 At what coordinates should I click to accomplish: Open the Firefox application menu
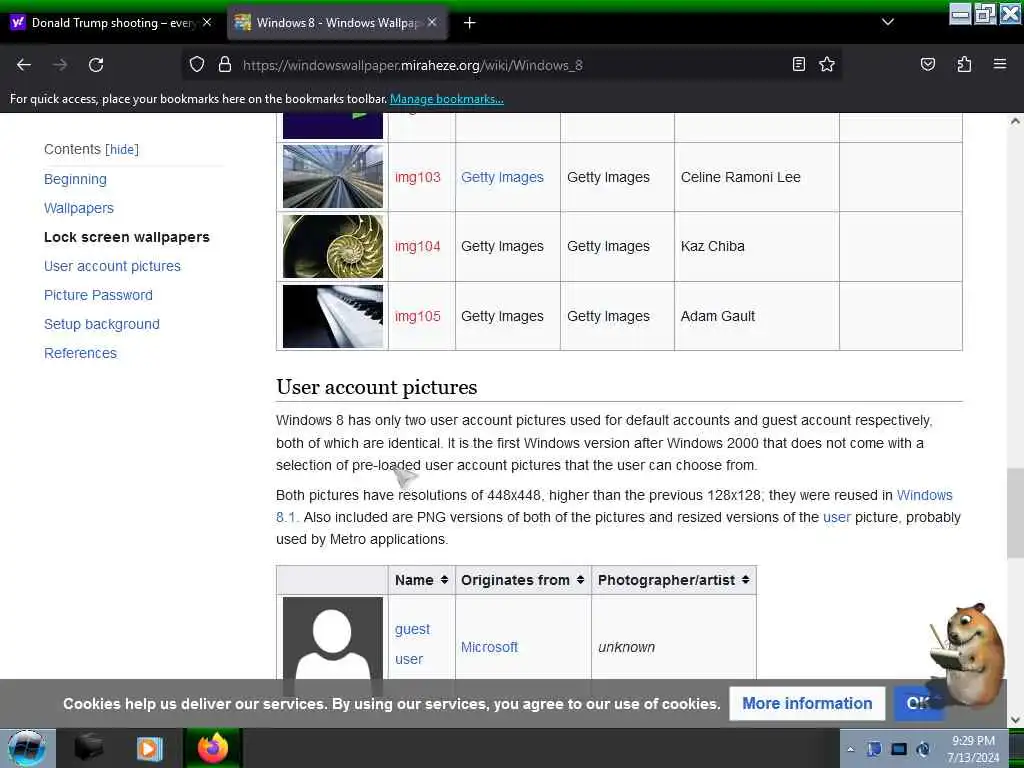click(x=999, y=65)
